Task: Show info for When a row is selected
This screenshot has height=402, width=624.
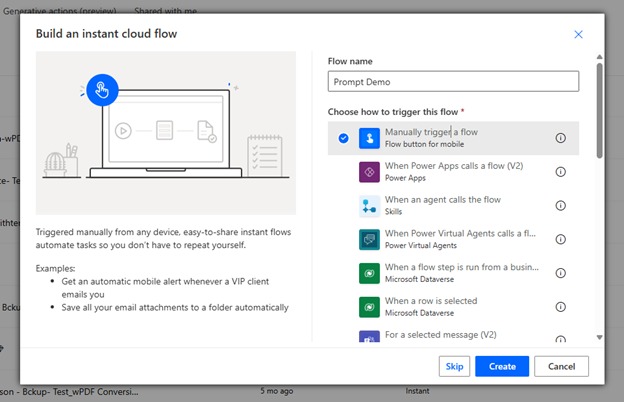Action: (560, 307)
